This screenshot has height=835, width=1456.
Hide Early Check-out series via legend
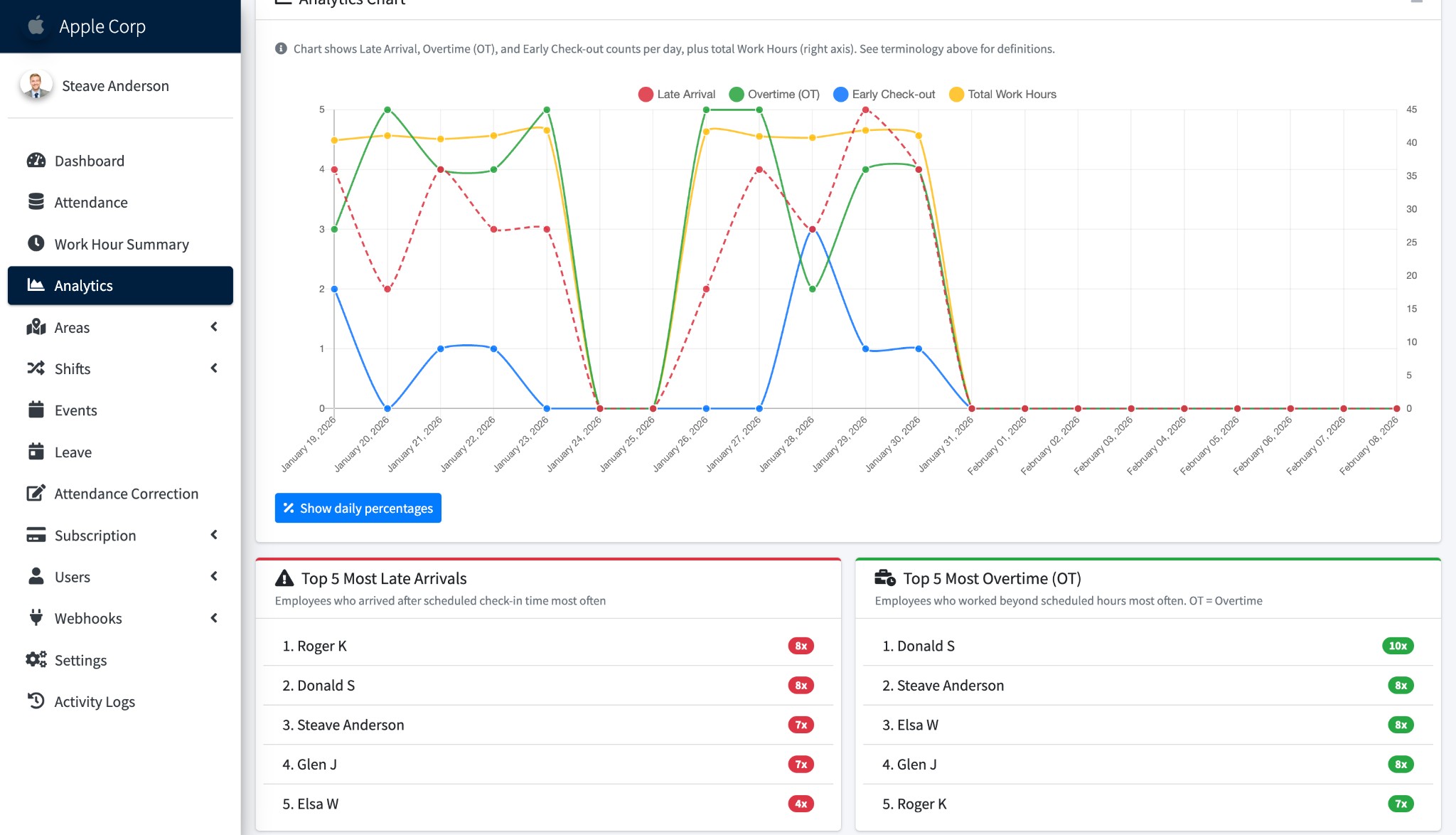pyautogui.click(x=893, y=94)
